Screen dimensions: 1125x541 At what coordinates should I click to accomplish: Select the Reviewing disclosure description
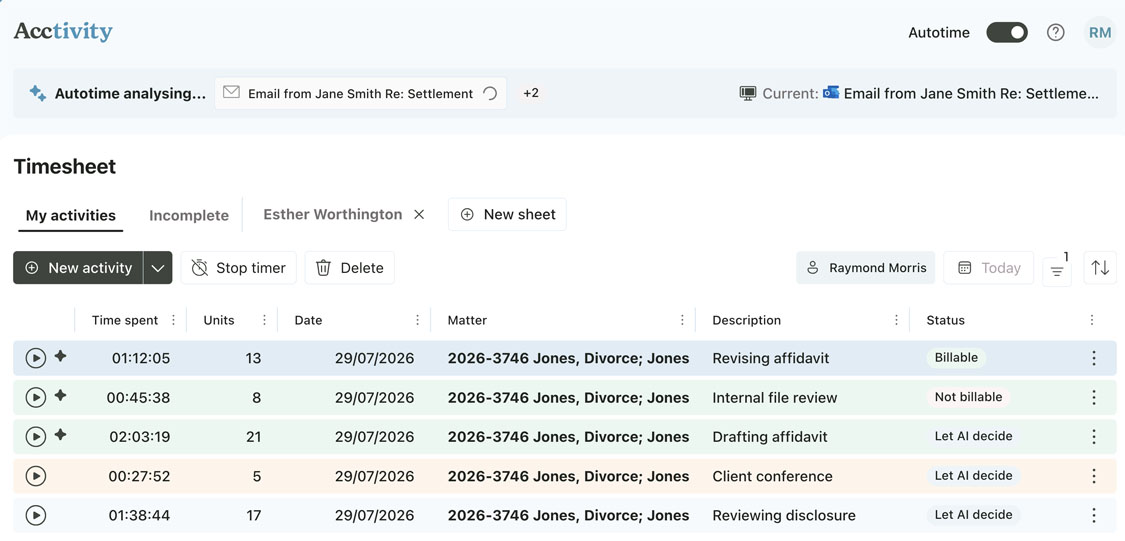click(x=784, y=515)
